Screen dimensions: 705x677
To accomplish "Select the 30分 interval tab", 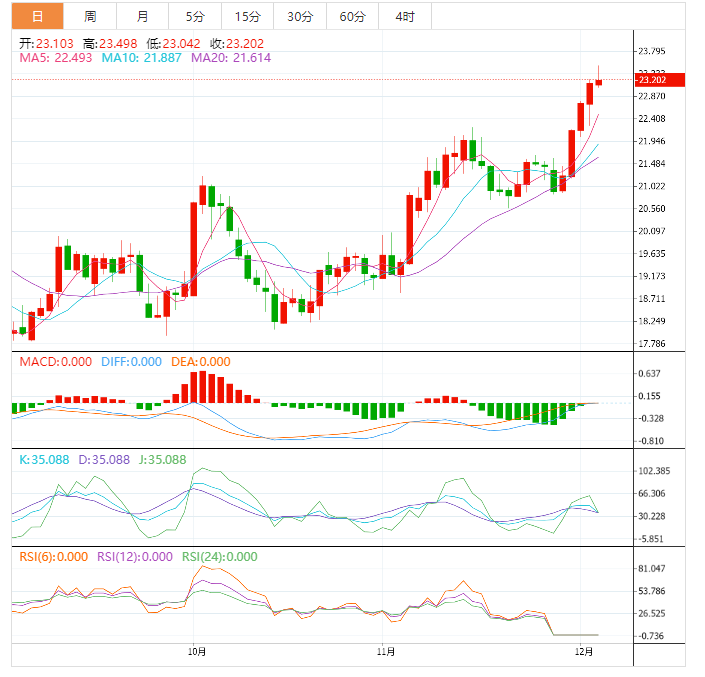I will (299, 16).
